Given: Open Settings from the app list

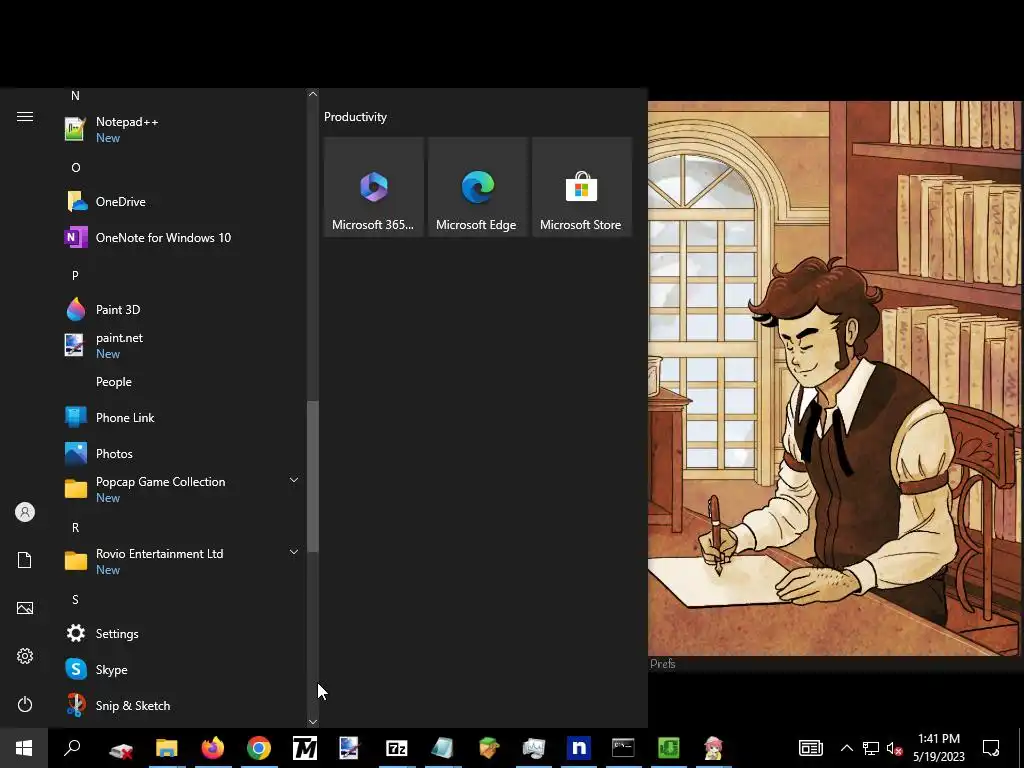Looking at the screenshot, I should click(x=183, y=633).
